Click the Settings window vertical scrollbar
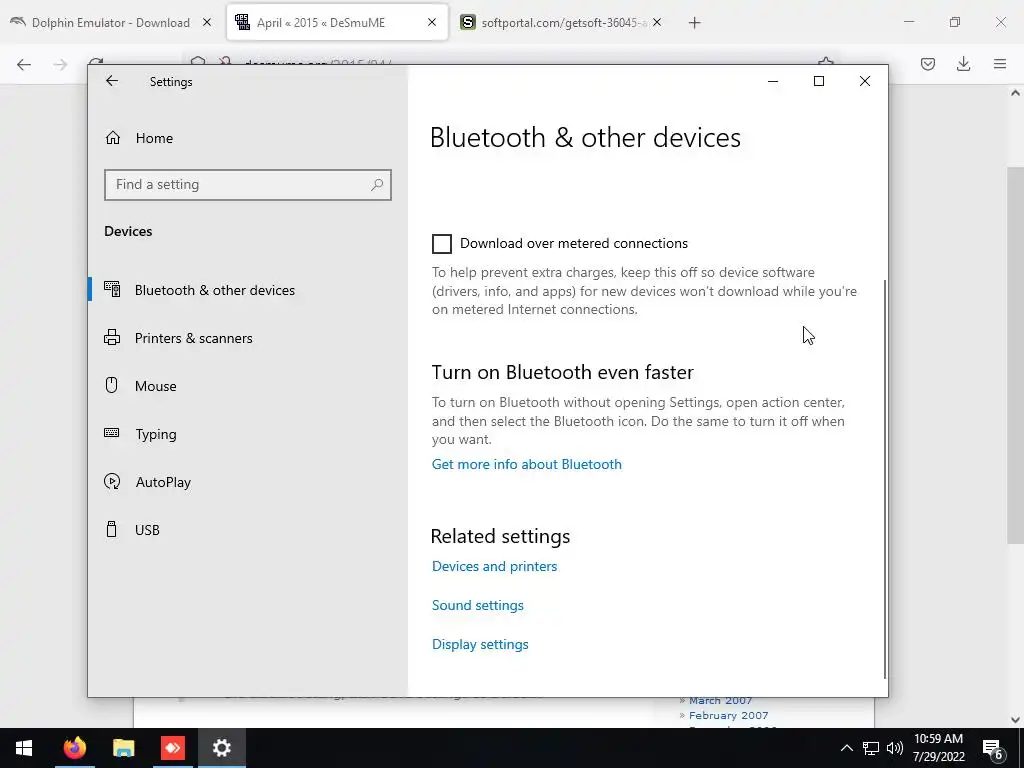This screenshot has height=768, width=1024. (885, 479)
